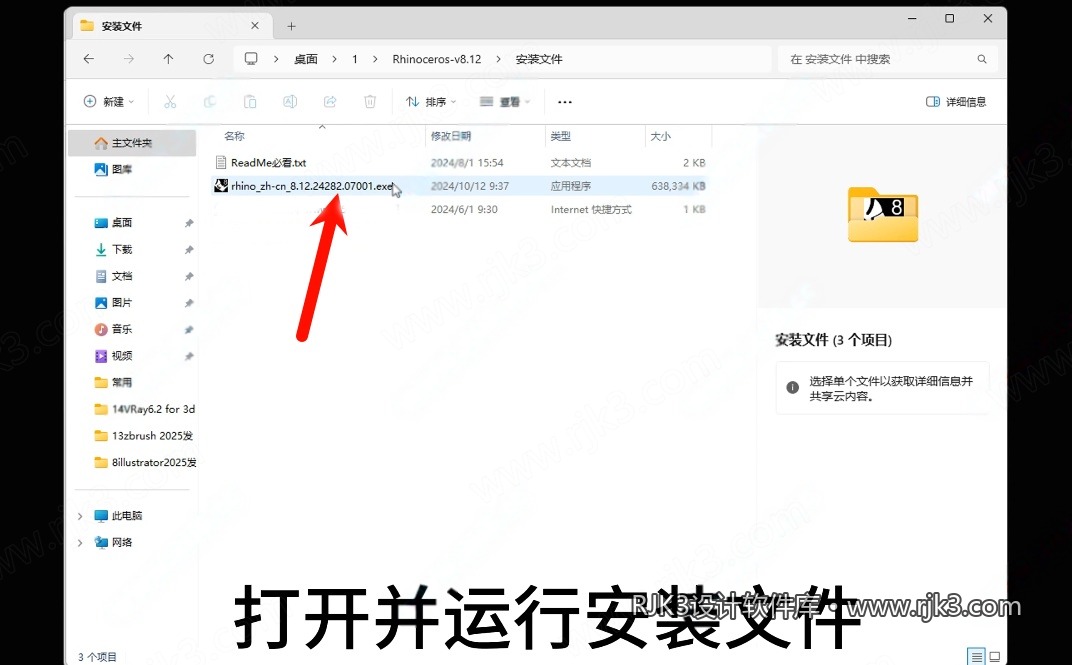Viewport: 1072px width, 665px height.
Task: Click the PC icon in address bar
Action: pos(251,59)
